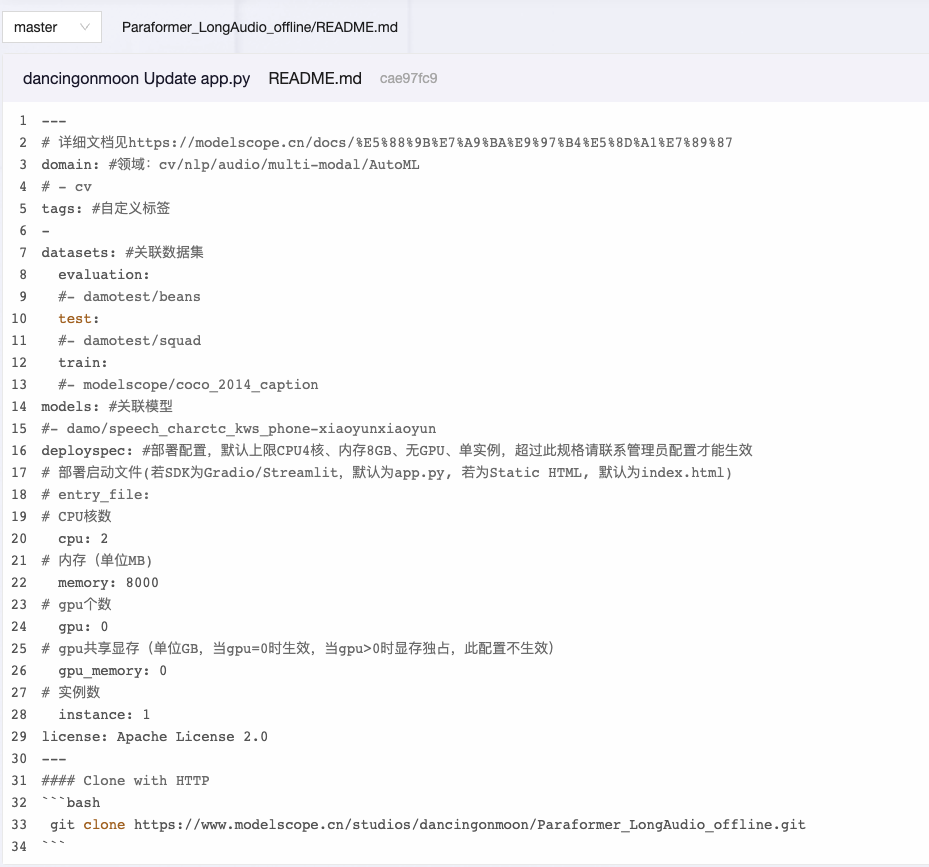Click the 'cpu: 2' setting
The height and width of the screenshot is (867, 929).
(x=83, y=539)
